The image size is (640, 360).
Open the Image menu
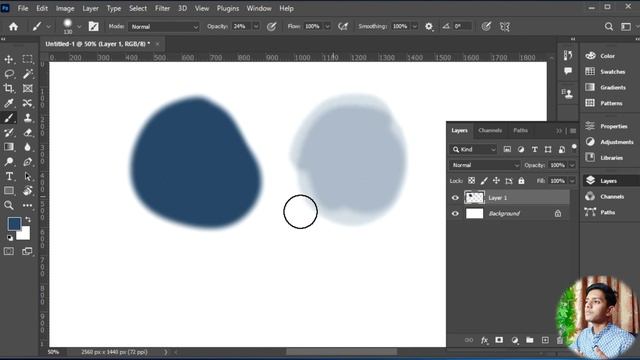[x=65, y=8]
